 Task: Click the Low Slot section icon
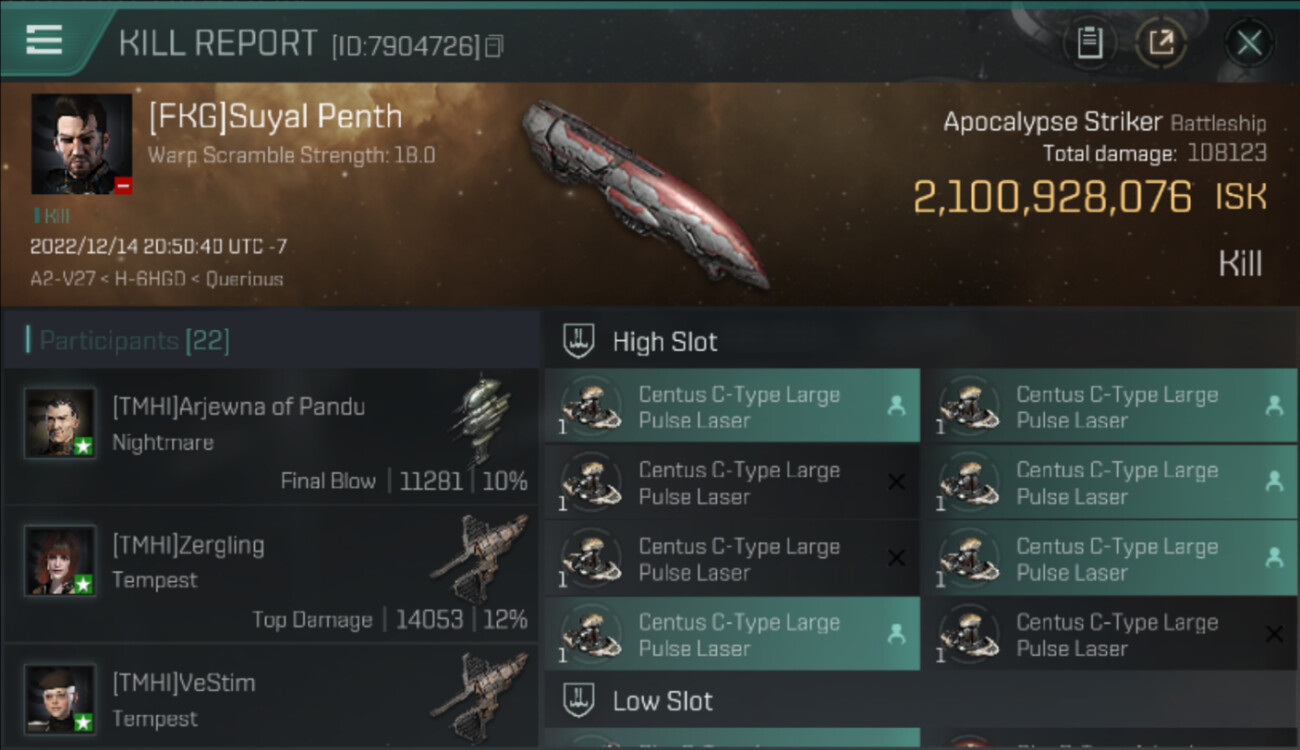pyautogui.click(x=580, y=700)
